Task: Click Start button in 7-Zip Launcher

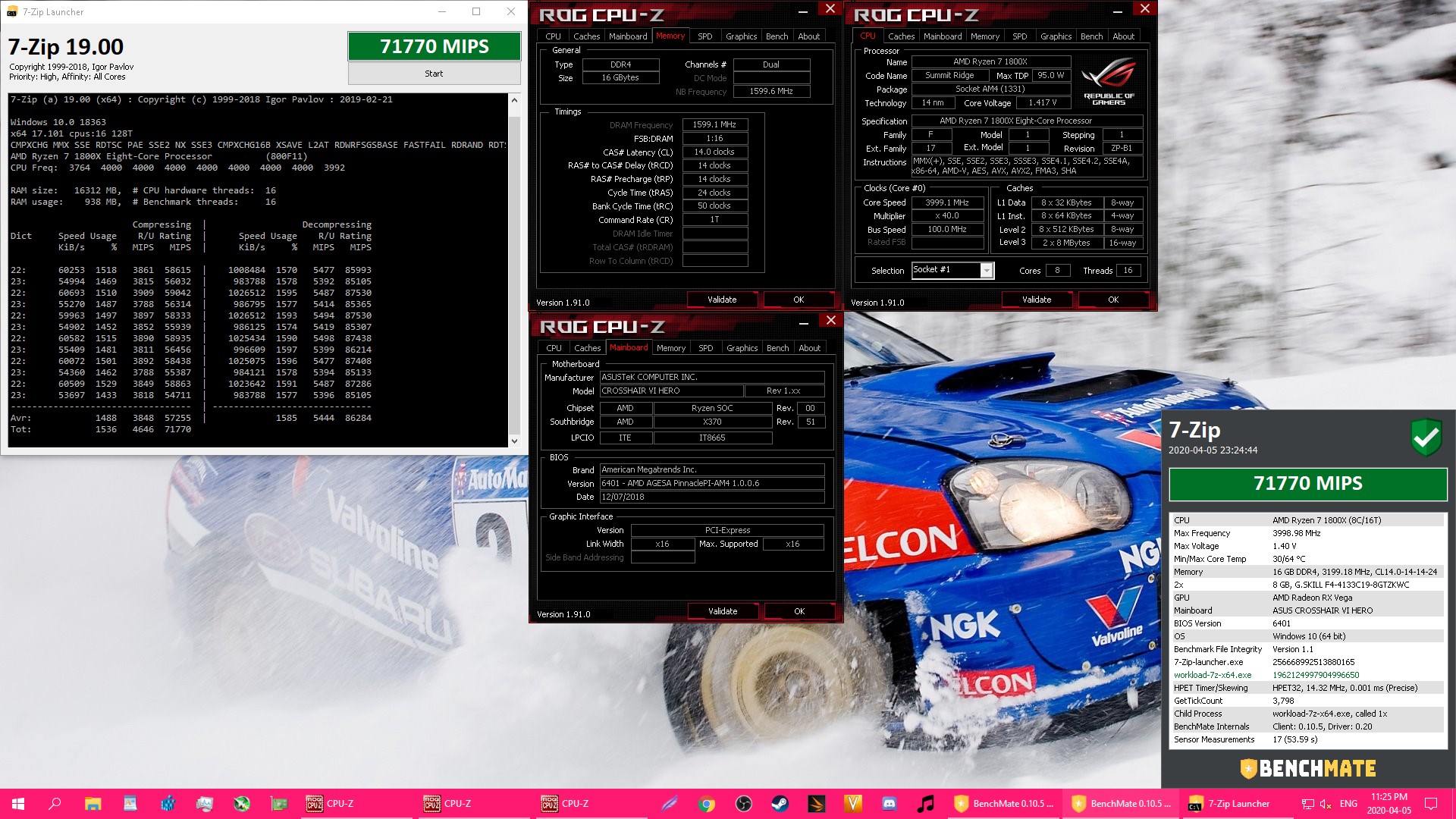Action: 434,74
